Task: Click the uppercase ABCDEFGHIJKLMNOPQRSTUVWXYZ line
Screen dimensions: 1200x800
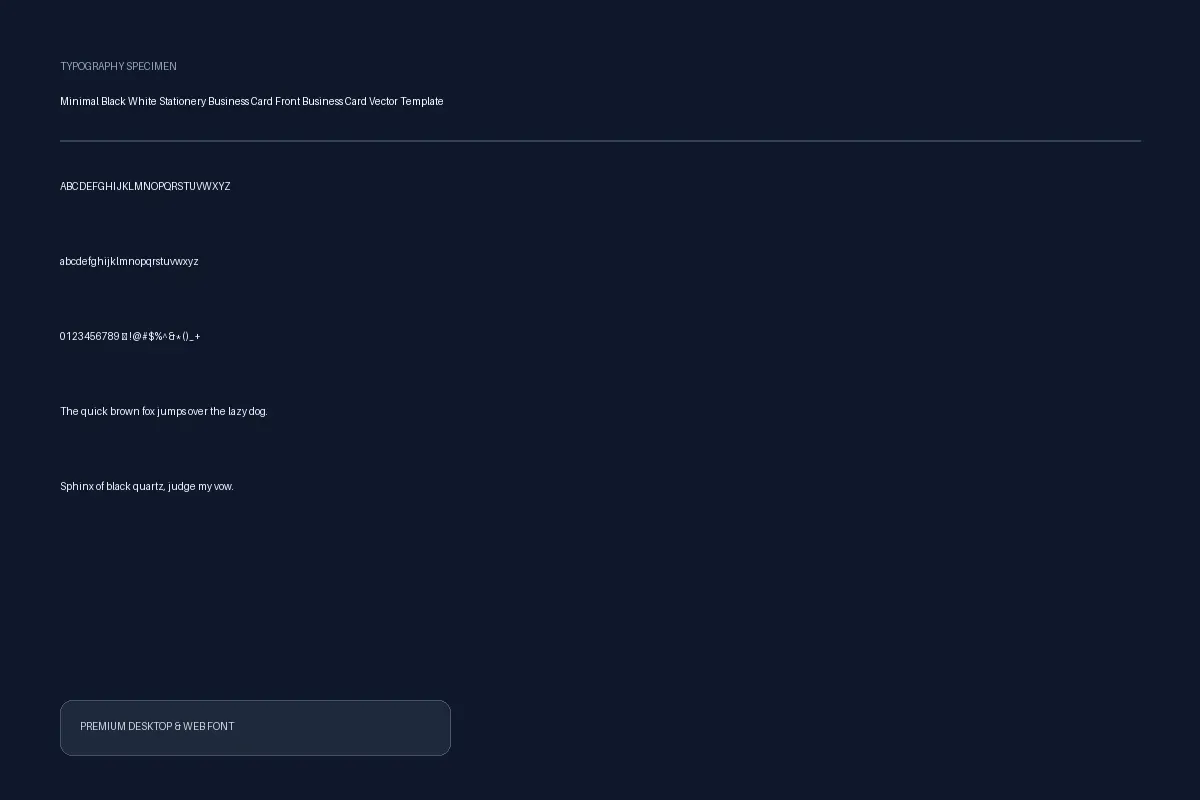Action: pos(145,186)
